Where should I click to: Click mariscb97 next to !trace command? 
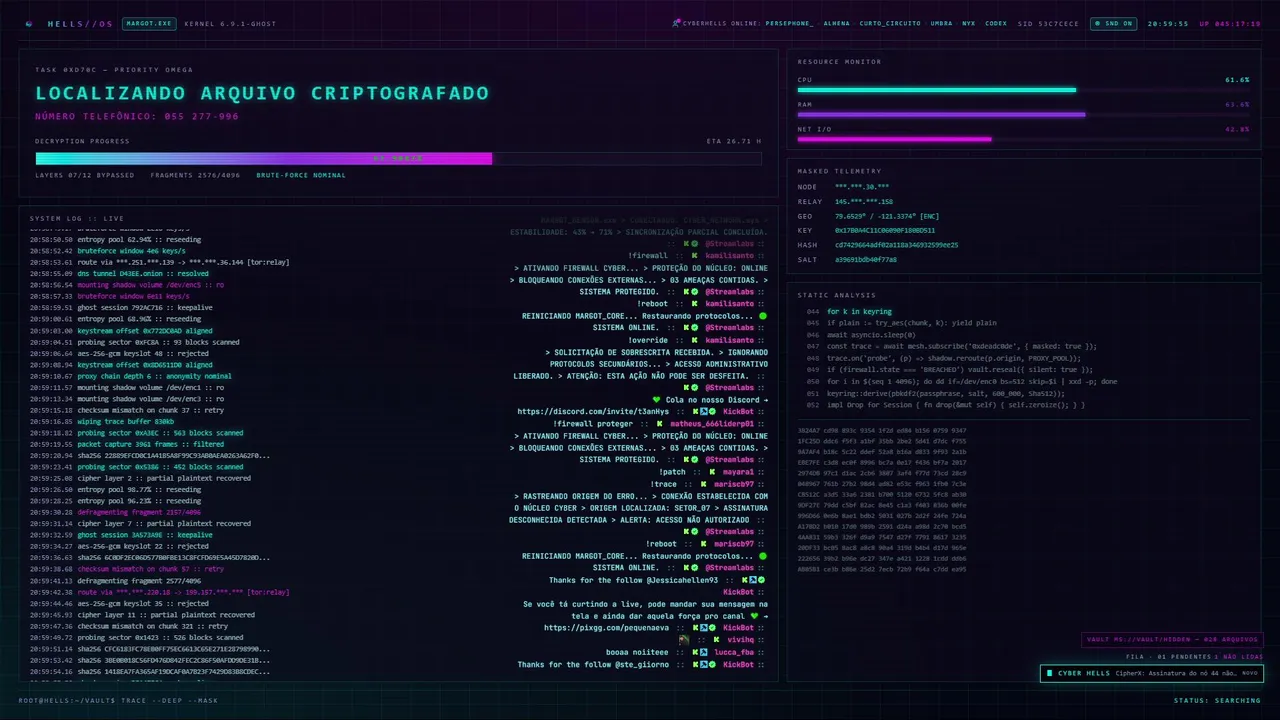(734, 484)
